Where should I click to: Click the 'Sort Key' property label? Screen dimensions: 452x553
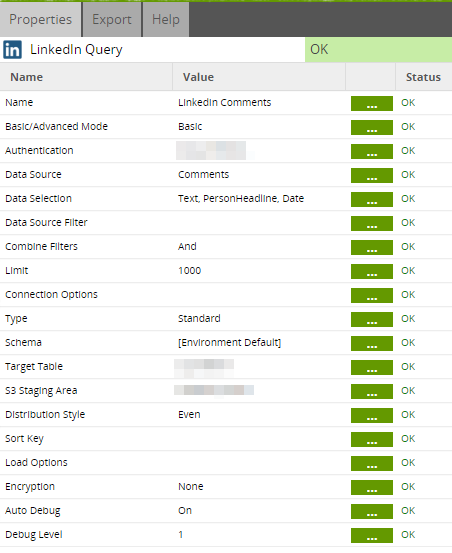(x=24, y=439)
